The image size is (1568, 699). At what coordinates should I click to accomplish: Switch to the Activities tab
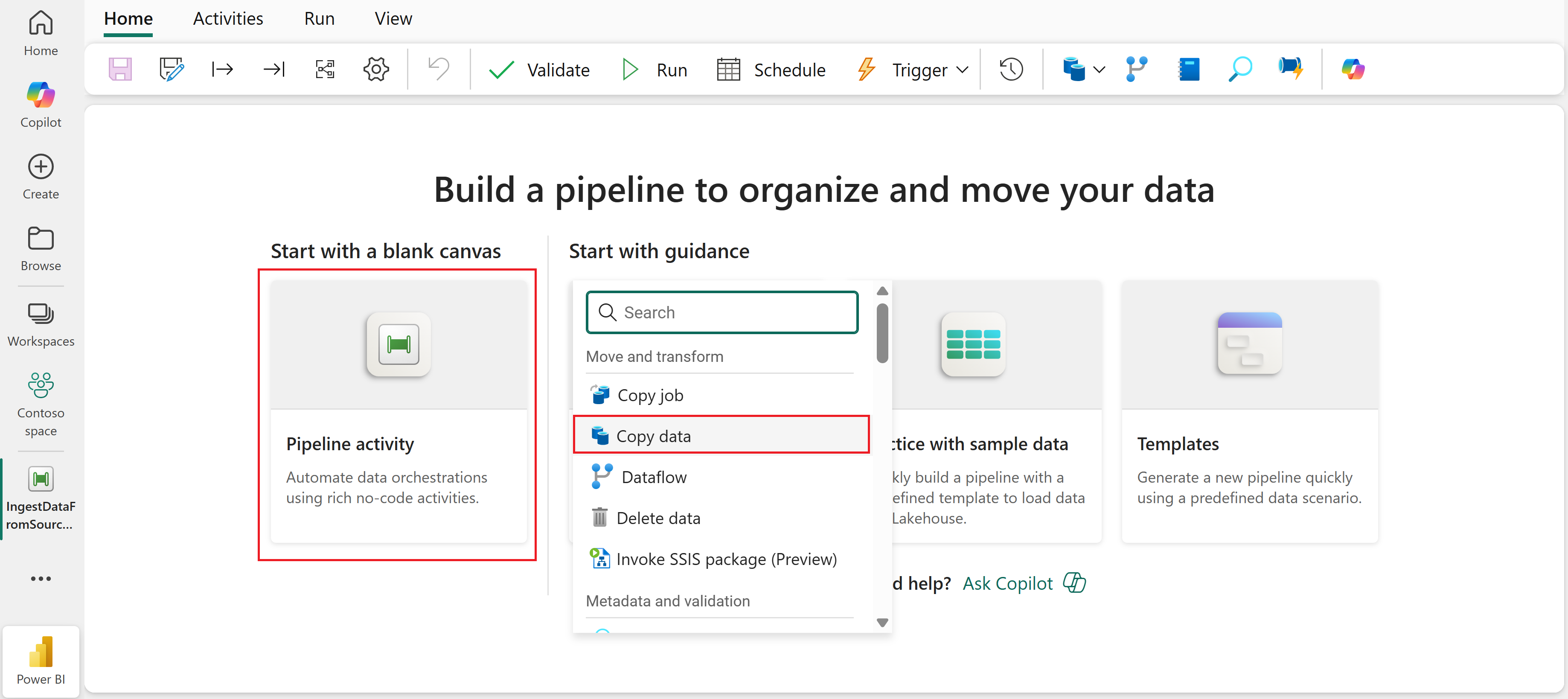(228, 19)
